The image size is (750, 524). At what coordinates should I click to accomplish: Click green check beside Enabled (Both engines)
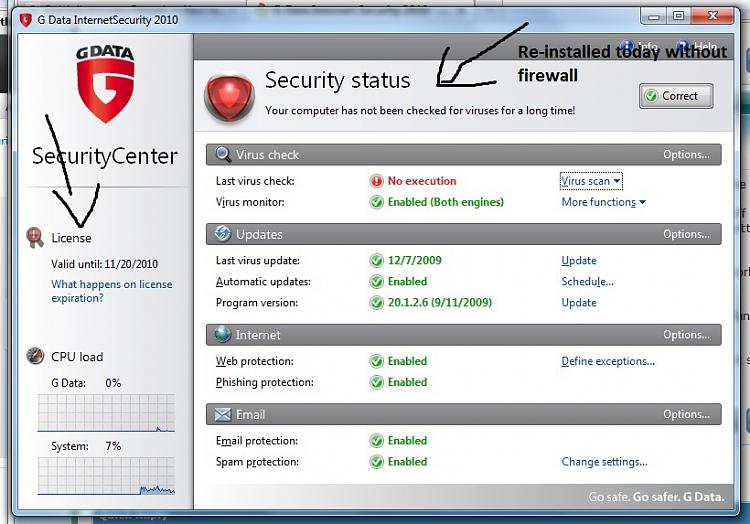[376, 202]
